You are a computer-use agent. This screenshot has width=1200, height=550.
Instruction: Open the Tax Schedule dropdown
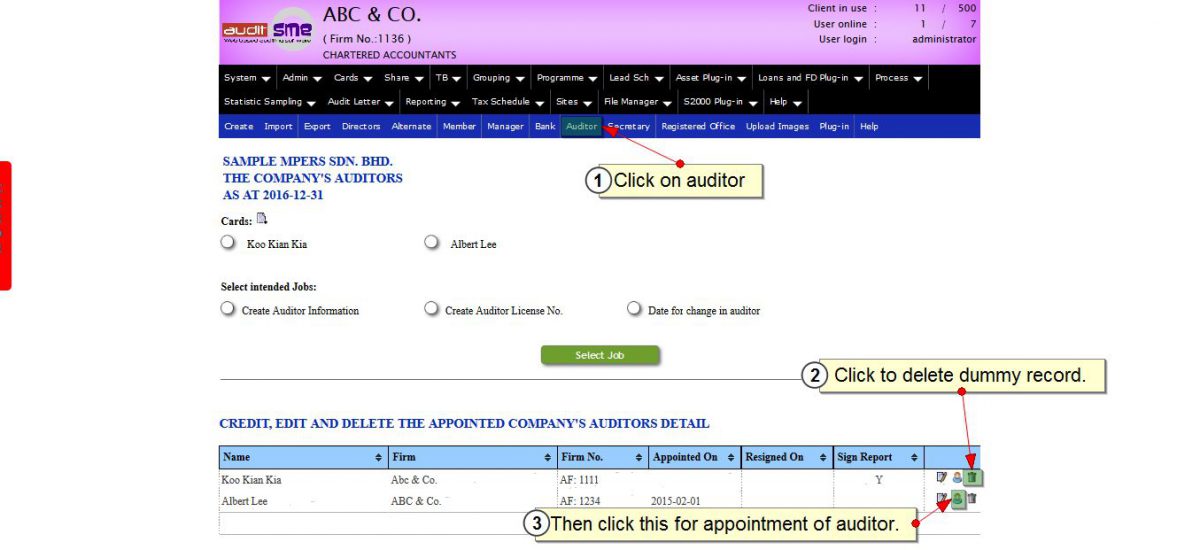click(508, 102)
